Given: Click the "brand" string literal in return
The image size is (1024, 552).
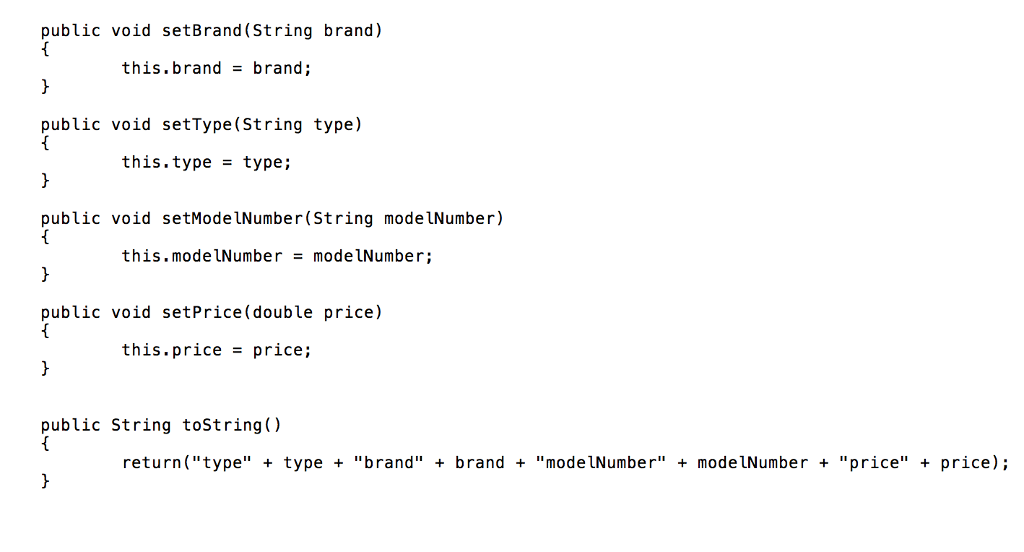Looking at the screenshot, I should [389, 463].
